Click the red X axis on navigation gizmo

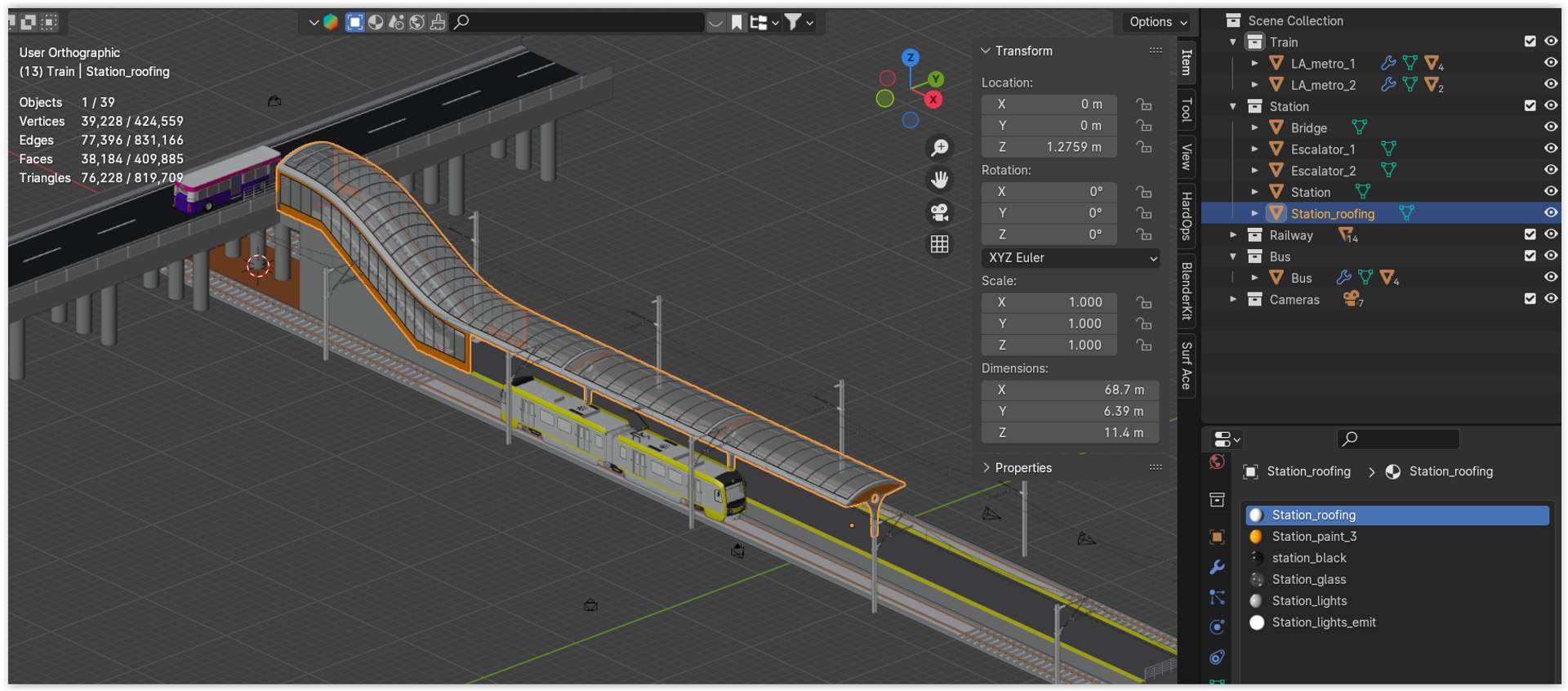933,100
